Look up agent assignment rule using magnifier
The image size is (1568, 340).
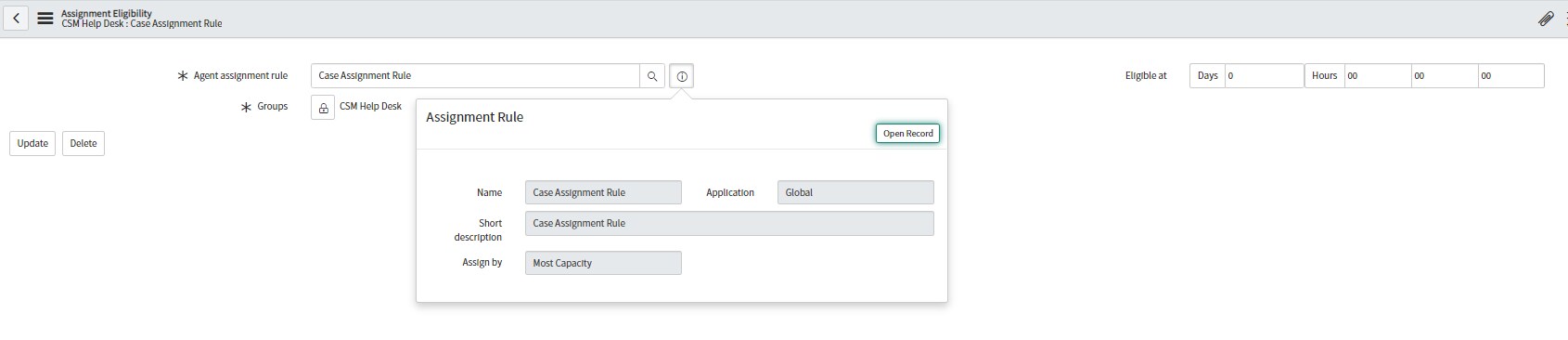pyautogui.click(x=652, y=76)
